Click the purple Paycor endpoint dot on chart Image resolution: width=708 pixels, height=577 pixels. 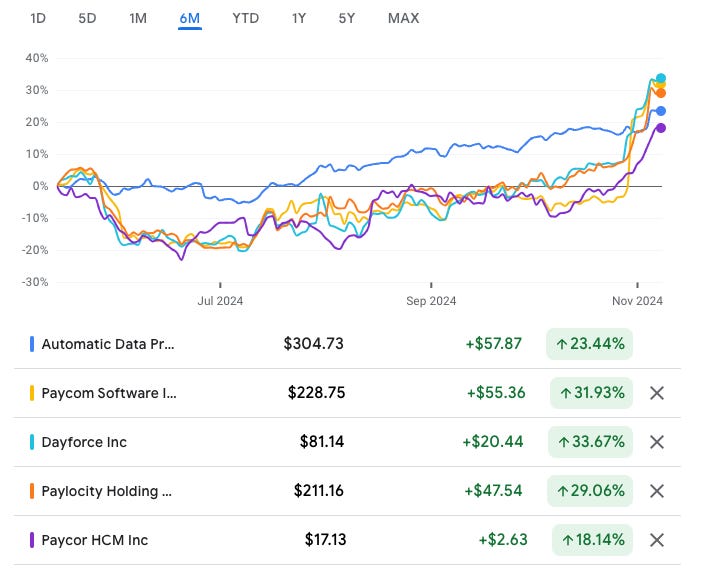click(x=661, y=128)
